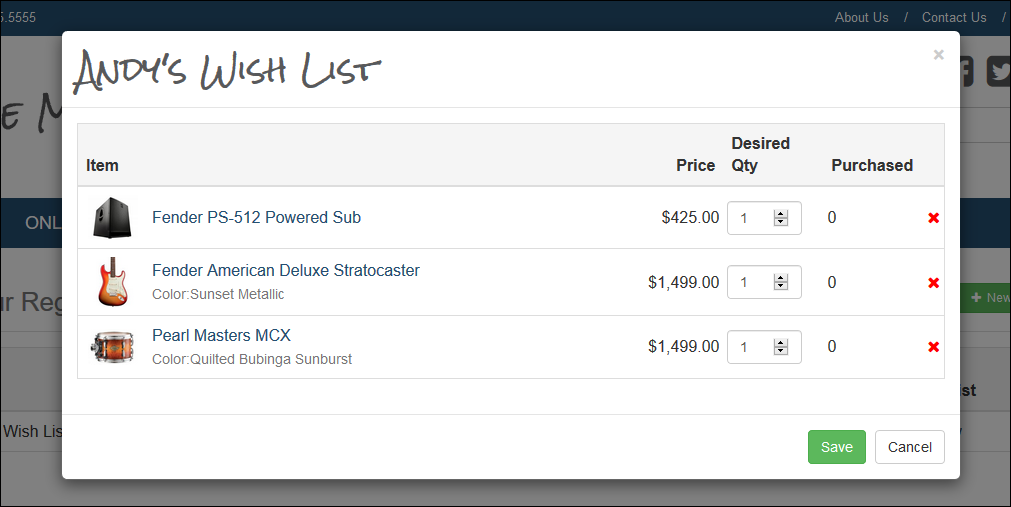
Task: Remove Pearl Masters MCX using red X
Action: pyautogui.click(x=933, y=347)
